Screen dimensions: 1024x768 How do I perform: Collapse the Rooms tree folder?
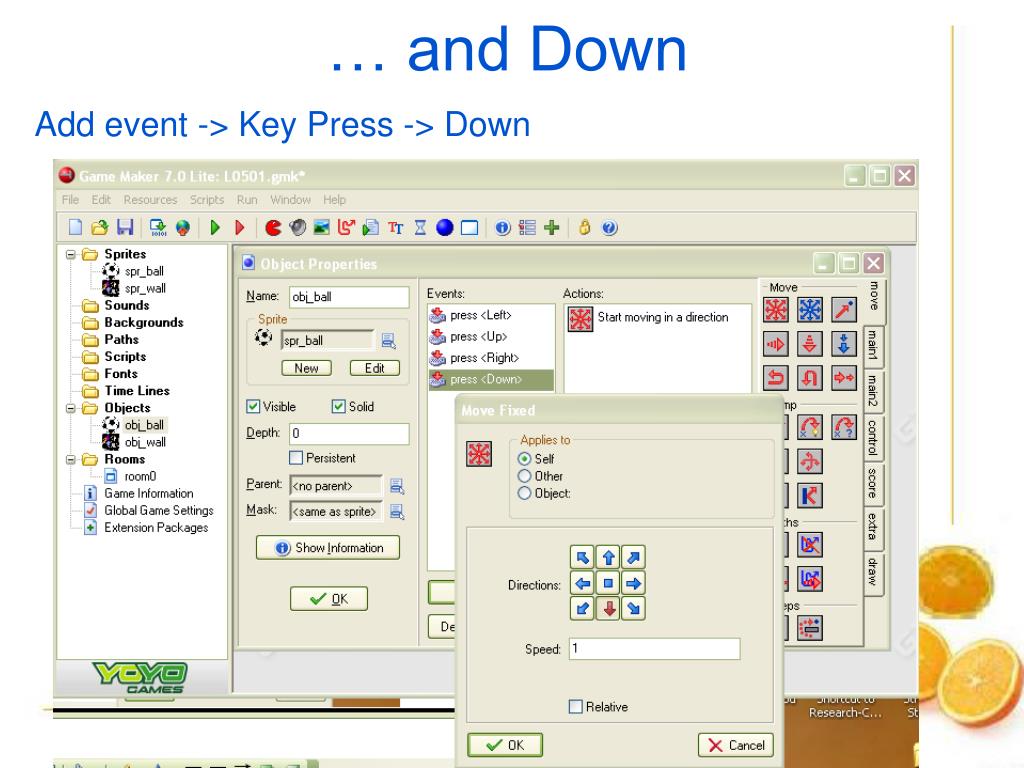[x=71, y=459]
